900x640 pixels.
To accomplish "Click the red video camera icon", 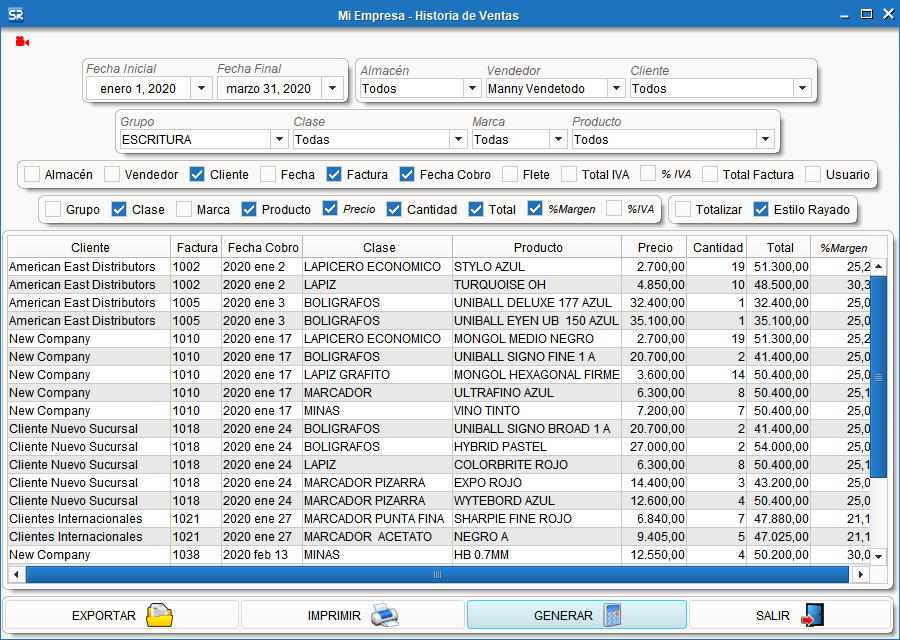I will [x=22, y=41].
